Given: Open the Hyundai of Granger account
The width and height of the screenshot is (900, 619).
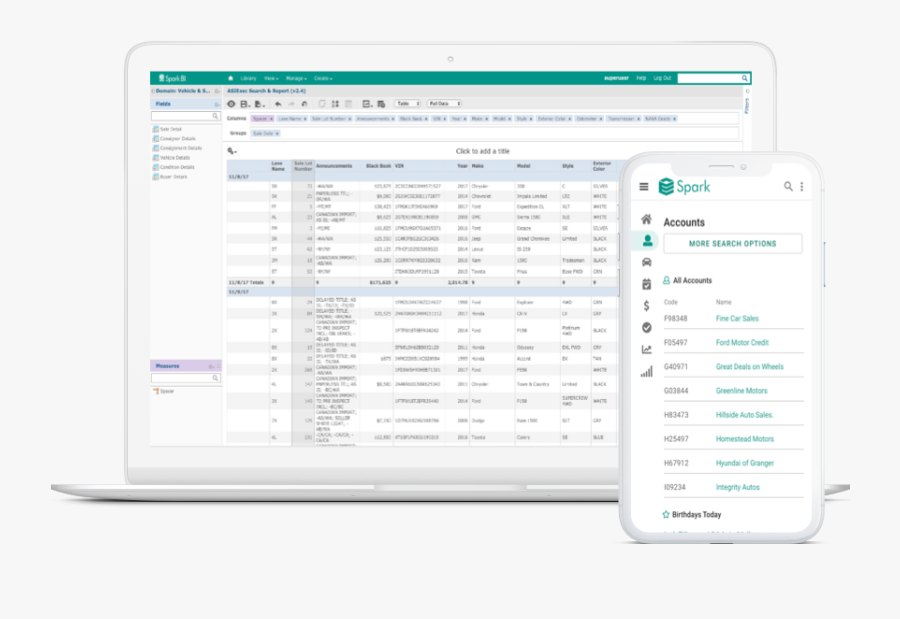Looking at the screenshot, I should [744, 463].
